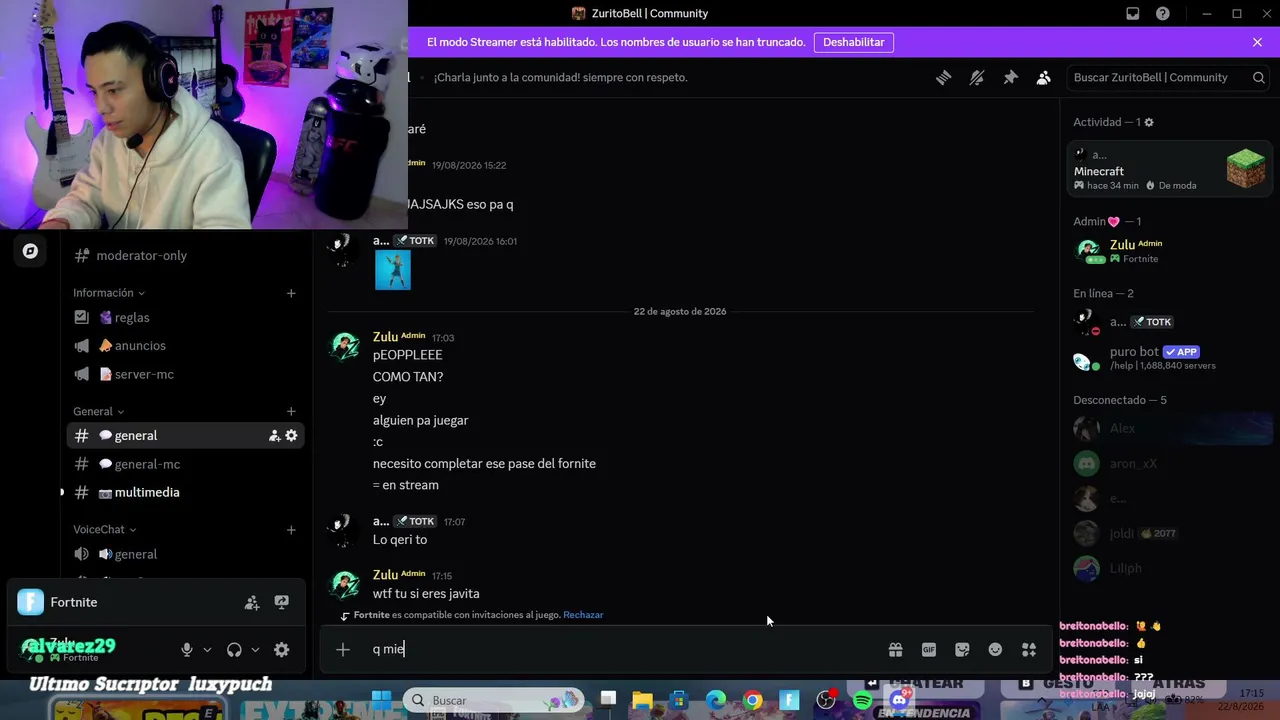The image size is (1280, 720).
Task: Open Microsoft Edge from the taskbar
Action: click(x=716, y=700)
